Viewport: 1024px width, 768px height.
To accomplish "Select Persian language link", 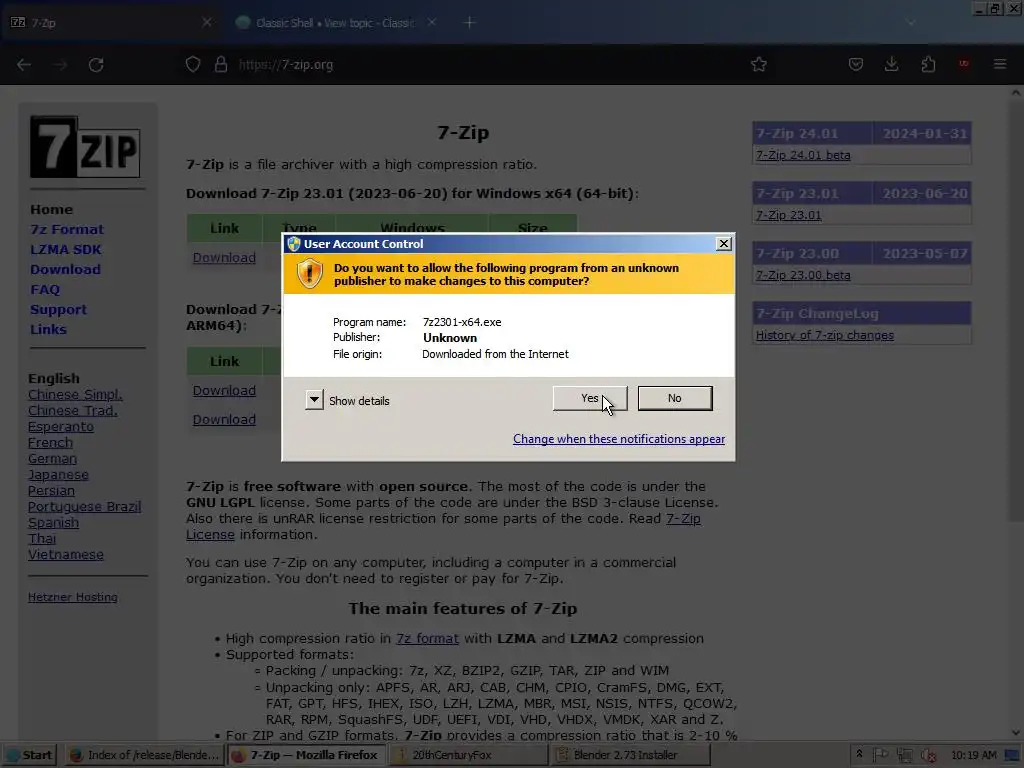I will 52,490.
